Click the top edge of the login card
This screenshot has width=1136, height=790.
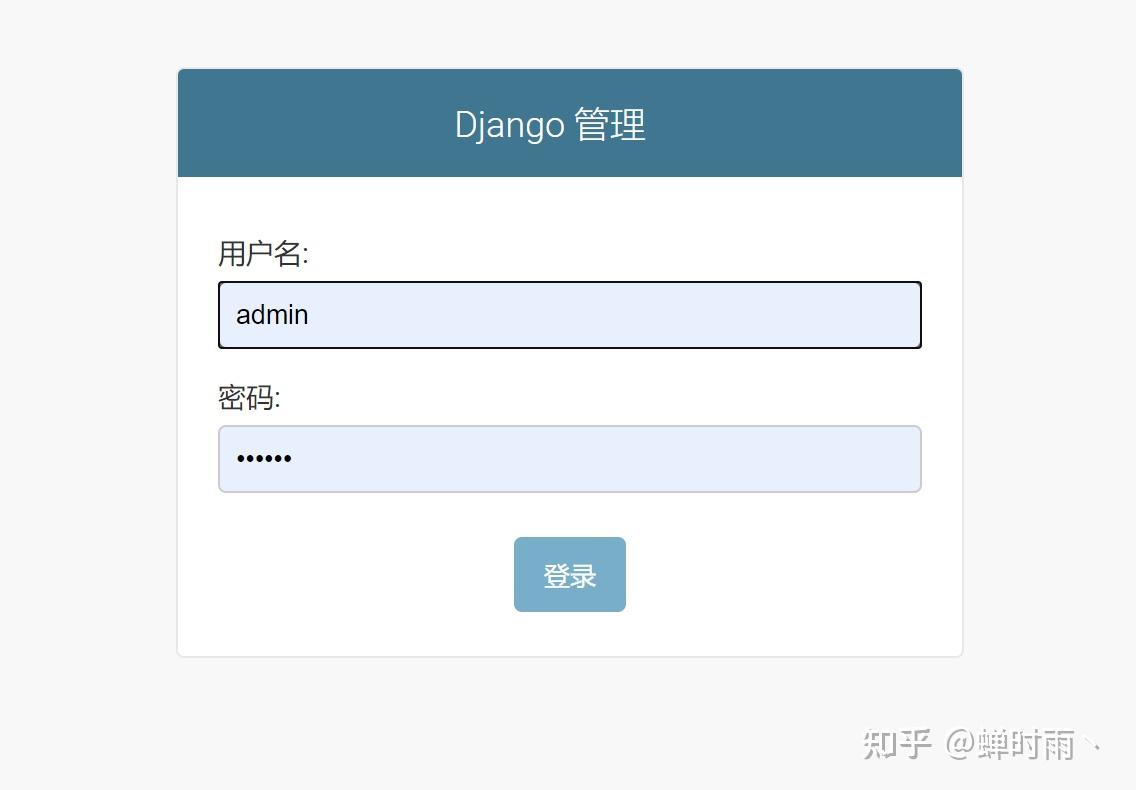coord(569,70)
